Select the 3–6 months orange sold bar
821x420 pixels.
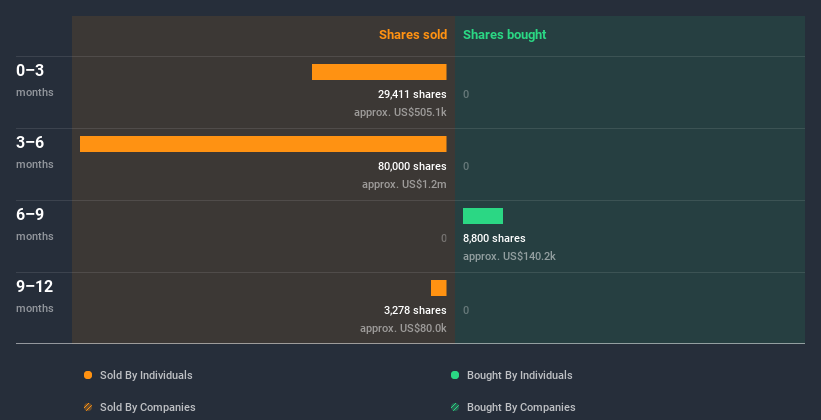pos(263,144)
